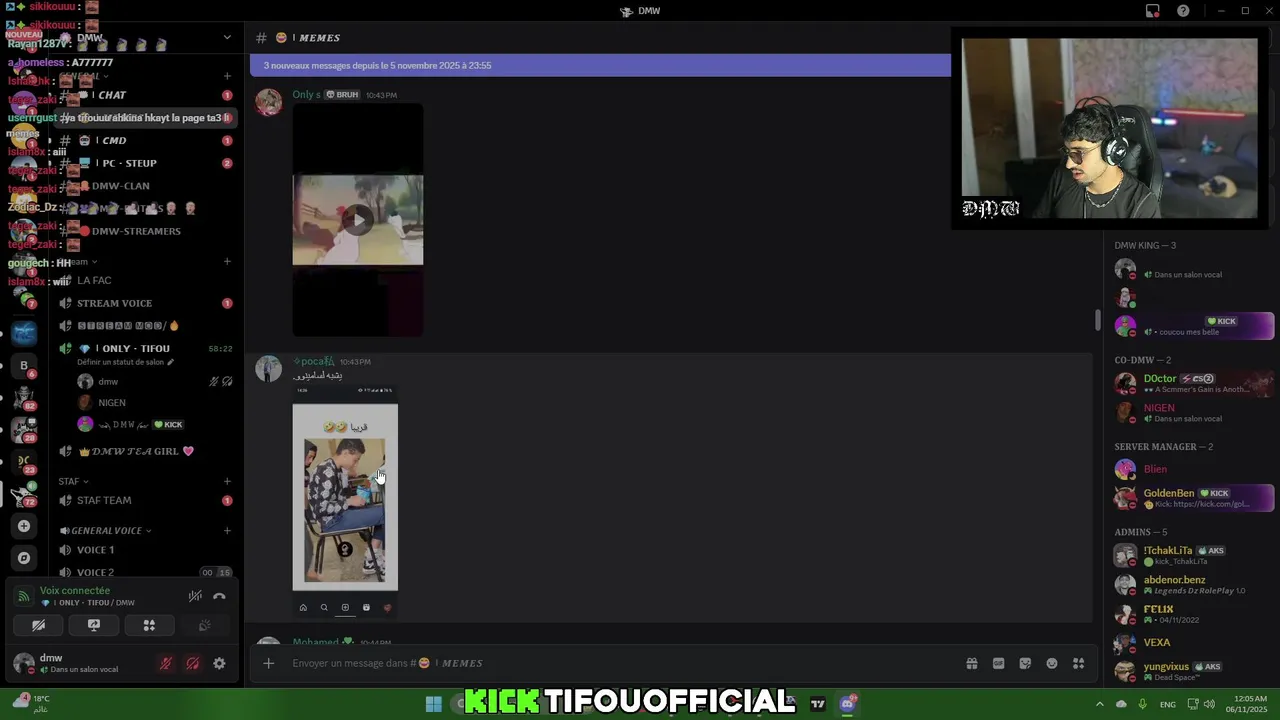
Task: Join STREAM VOICE channel
Action: 146,303
